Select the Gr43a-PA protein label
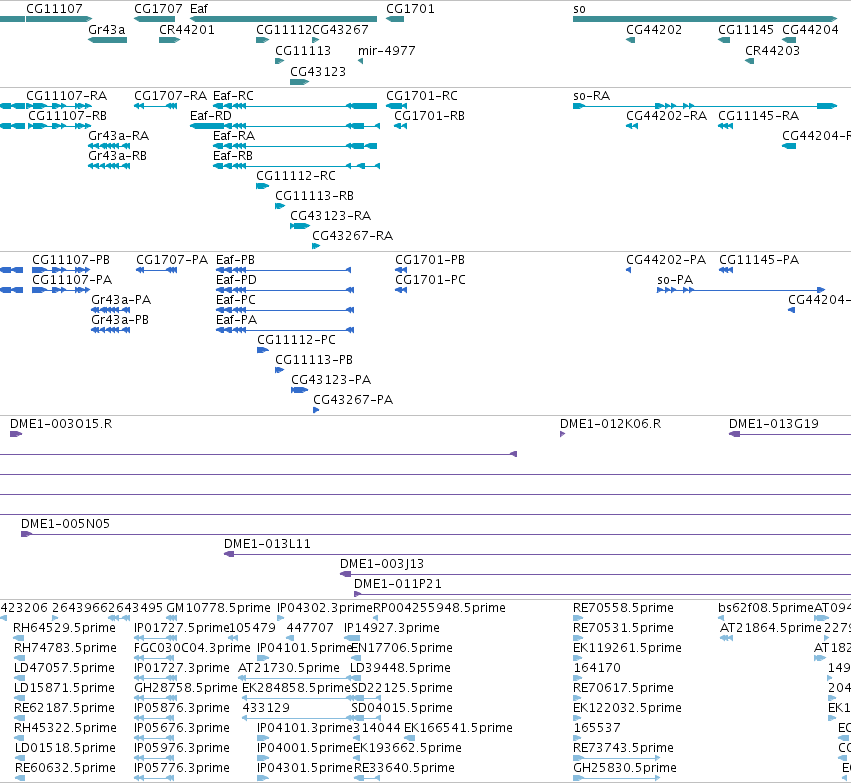Image resolution: width=851 pixels, height=783 pixels. point(121,300)
